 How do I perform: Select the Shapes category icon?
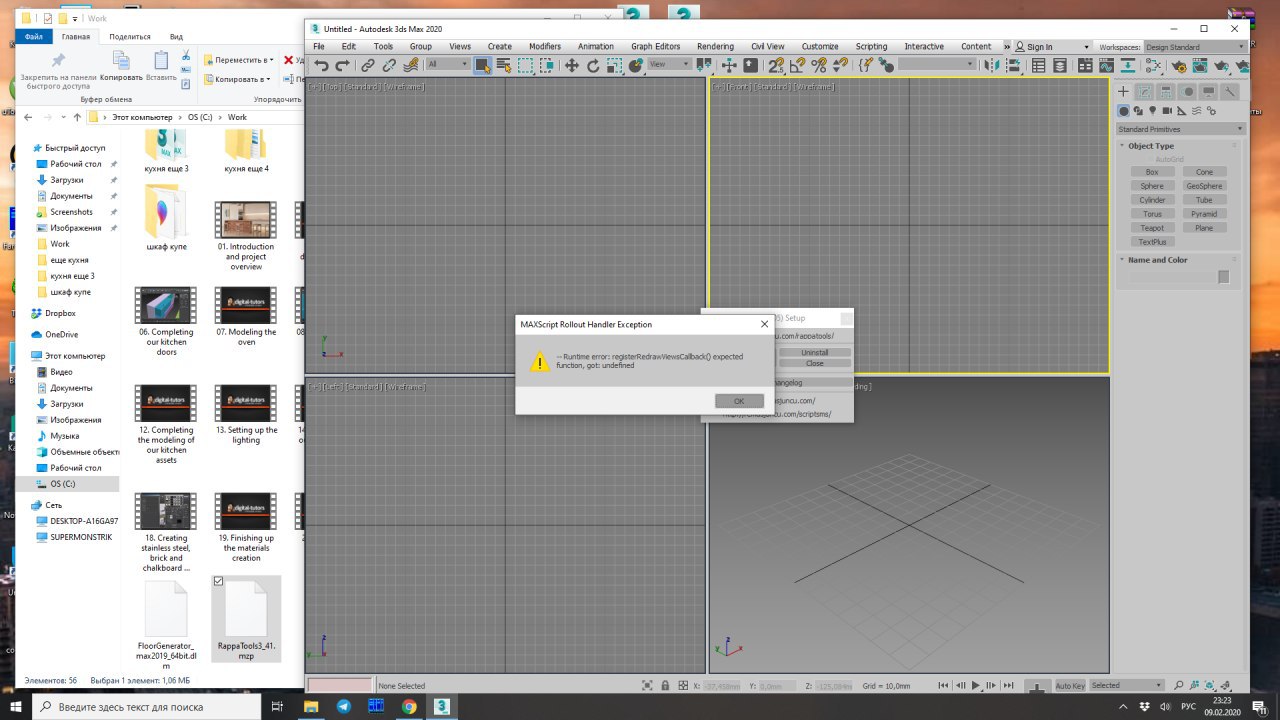coord(1138,111)
